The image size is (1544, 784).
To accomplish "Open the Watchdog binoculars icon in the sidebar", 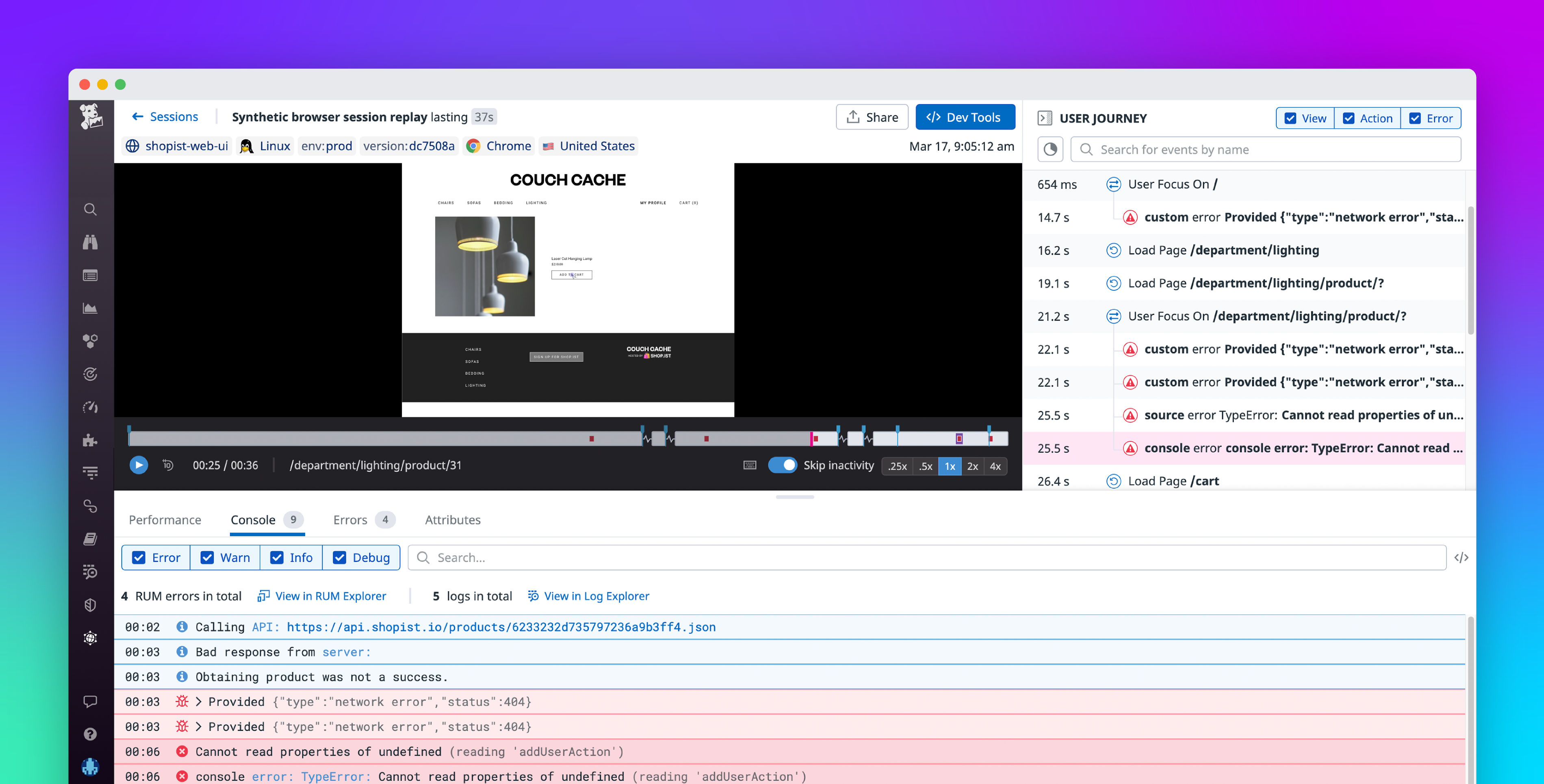I will [x=91, y=242].
